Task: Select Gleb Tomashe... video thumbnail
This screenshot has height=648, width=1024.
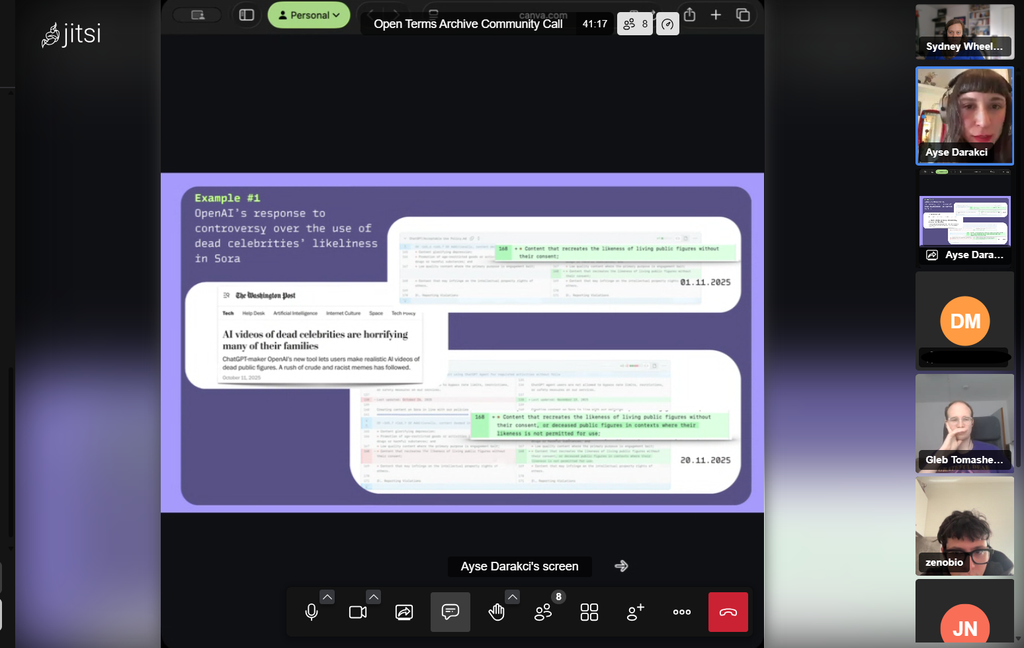Action: (965, 423)
